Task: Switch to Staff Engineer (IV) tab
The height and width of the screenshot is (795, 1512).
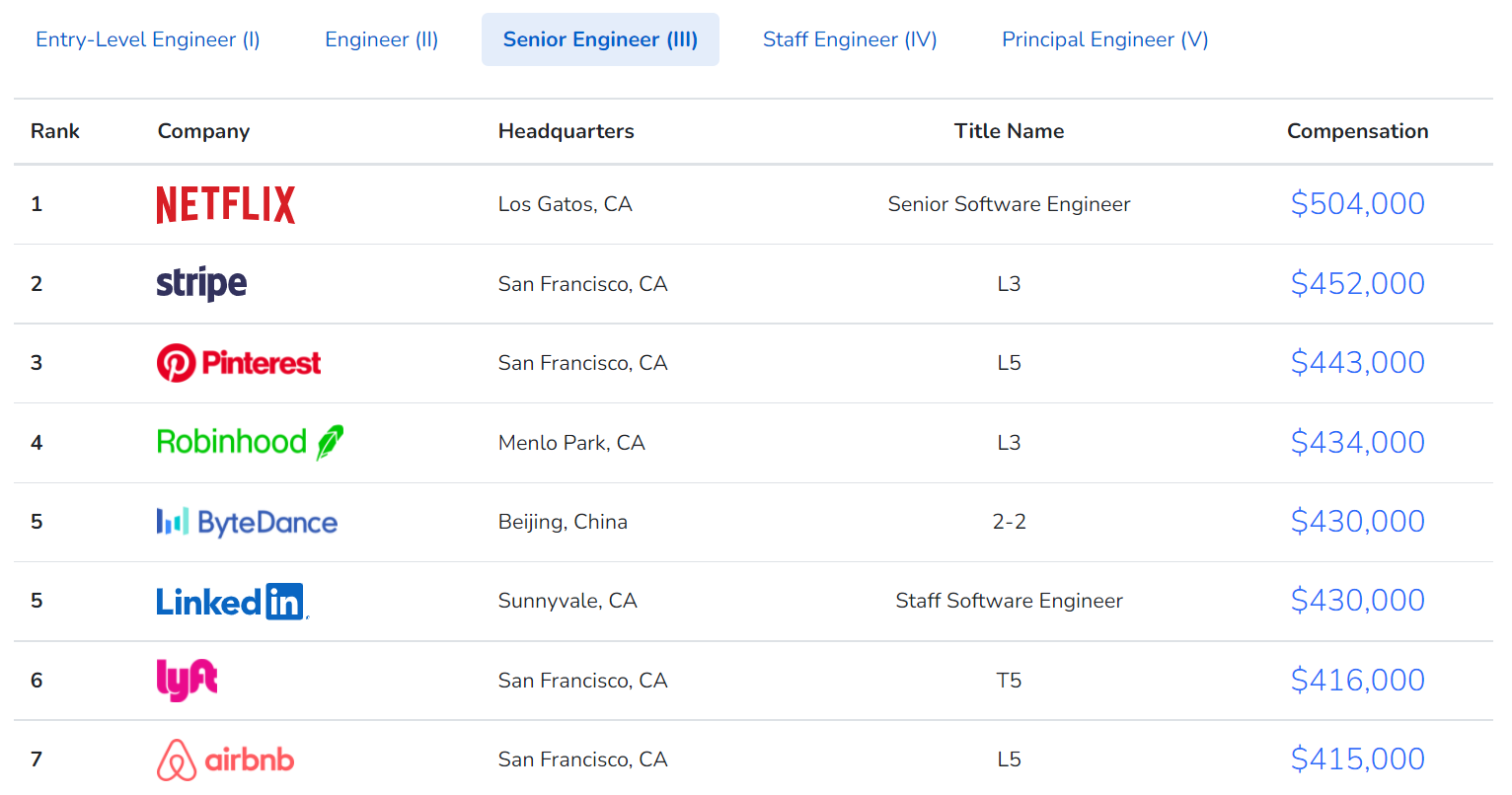Action: 850,39
